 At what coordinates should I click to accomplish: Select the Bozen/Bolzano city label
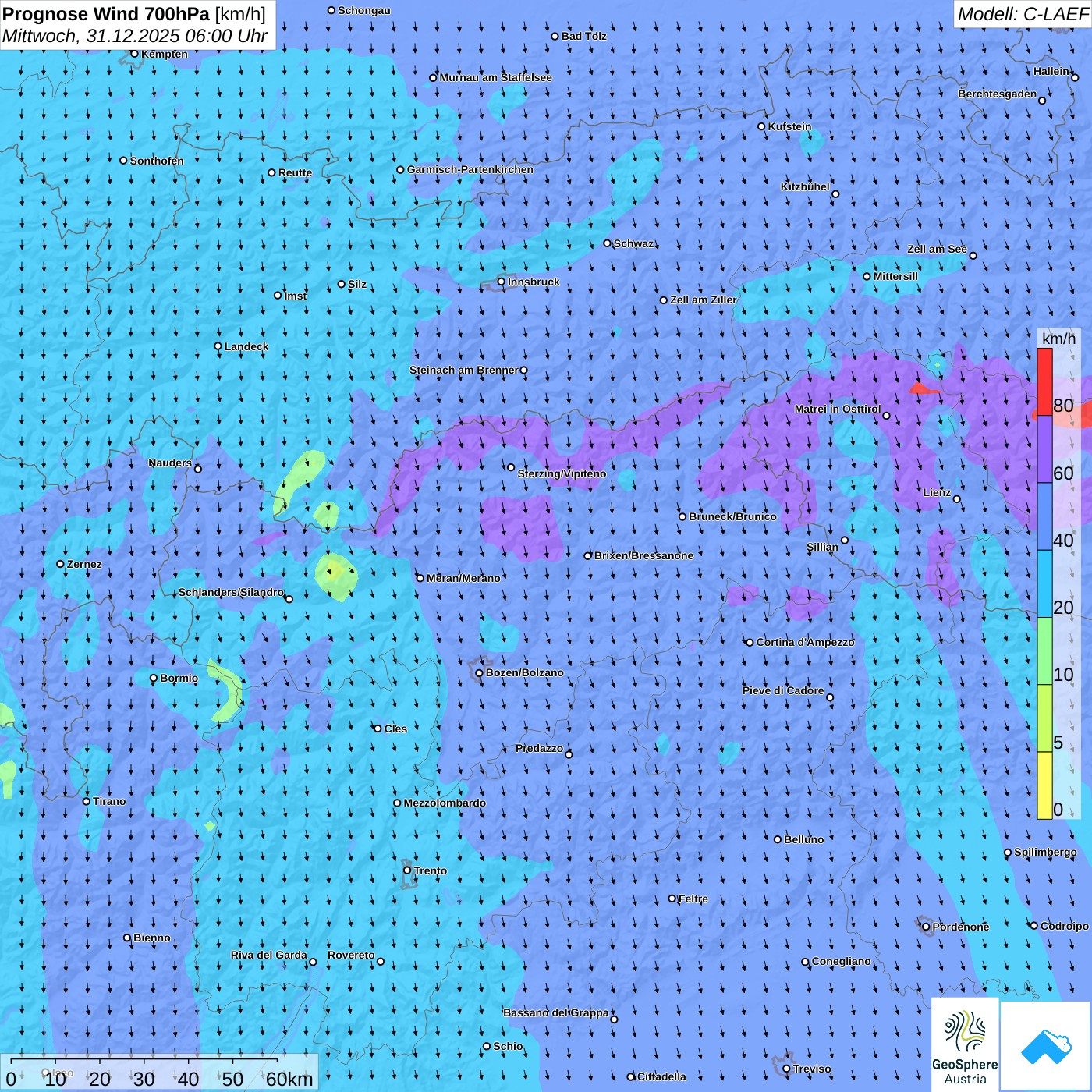[x=524, y=672]
